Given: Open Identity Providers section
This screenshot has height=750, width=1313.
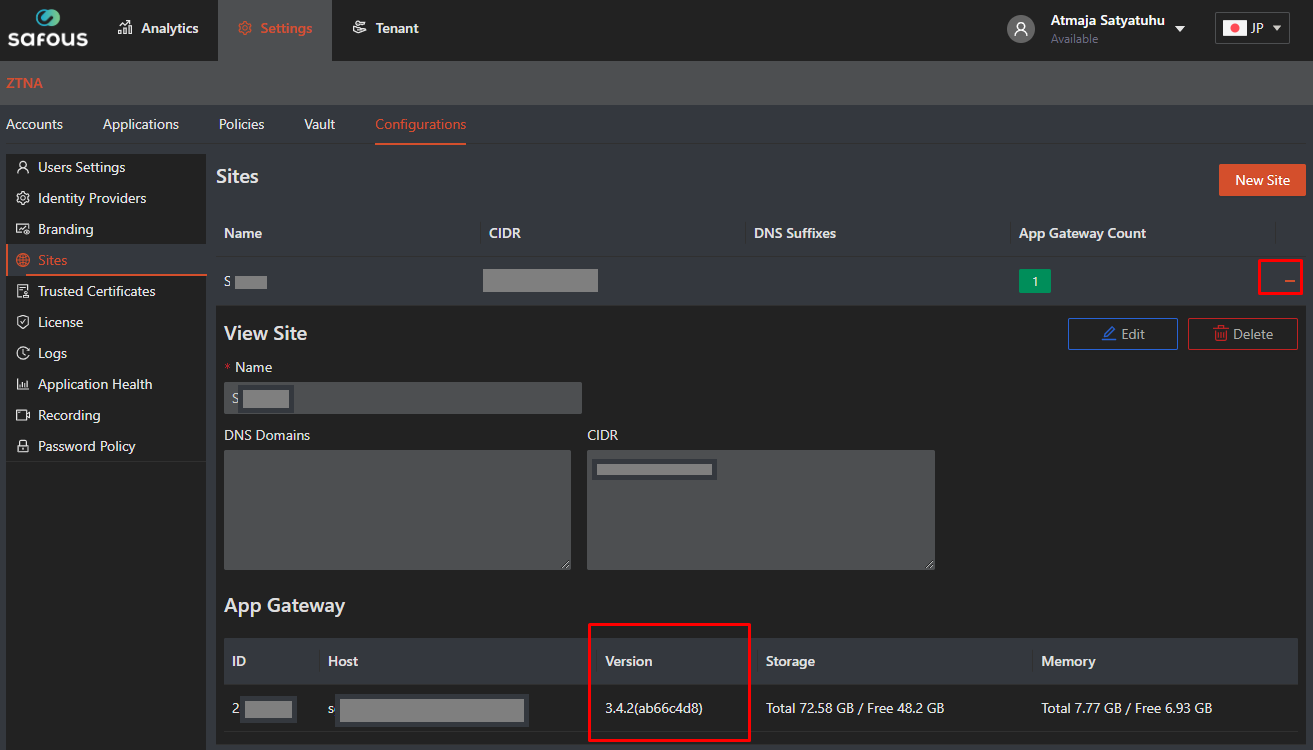Looking at the screenshot, I should 91,198.
